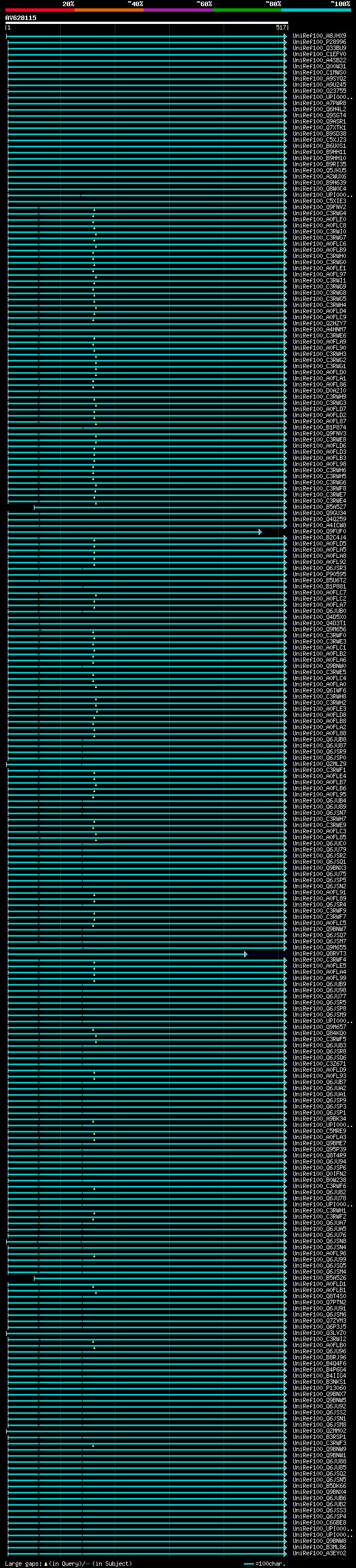Viewport: 356px width, 1568px height.
Task: Click the =100char. scale legend
Action: pyautogui.click(x=265, y=1563)
